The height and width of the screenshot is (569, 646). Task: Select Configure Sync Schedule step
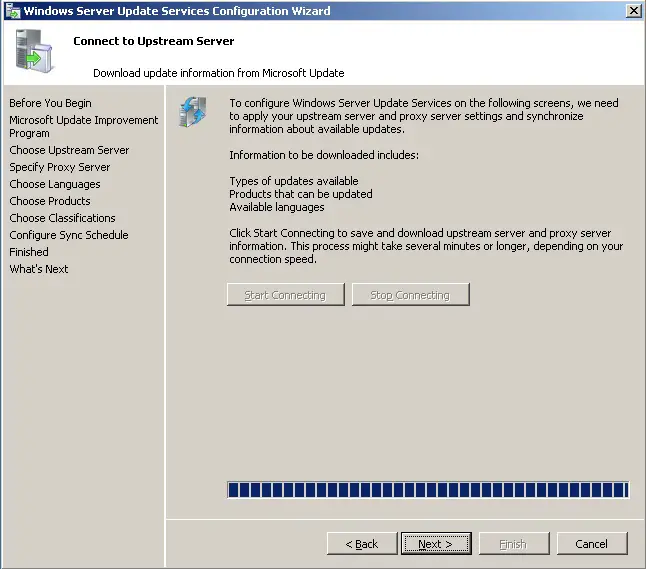pos(69,235)
